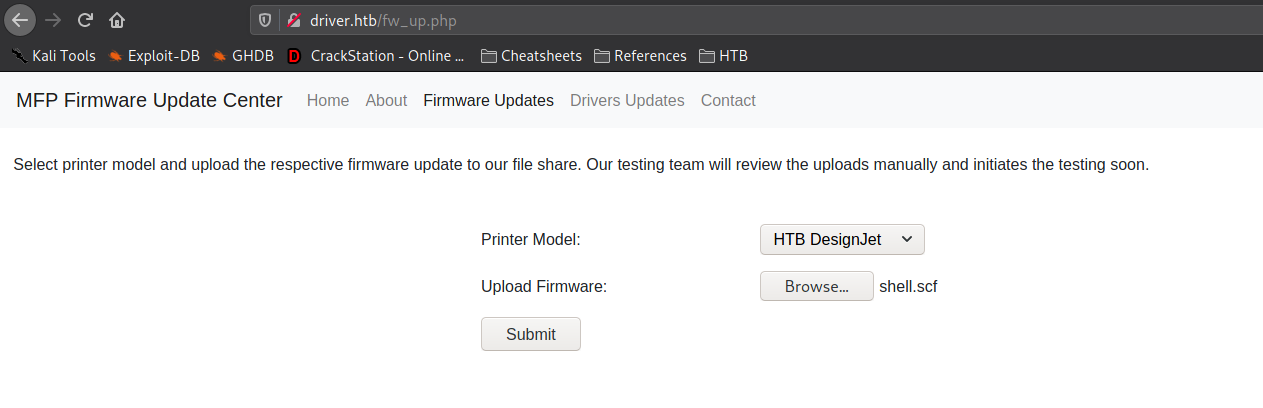Go to the Home nav item
This screenshot has height=408, width=1263.
(328, 100)
